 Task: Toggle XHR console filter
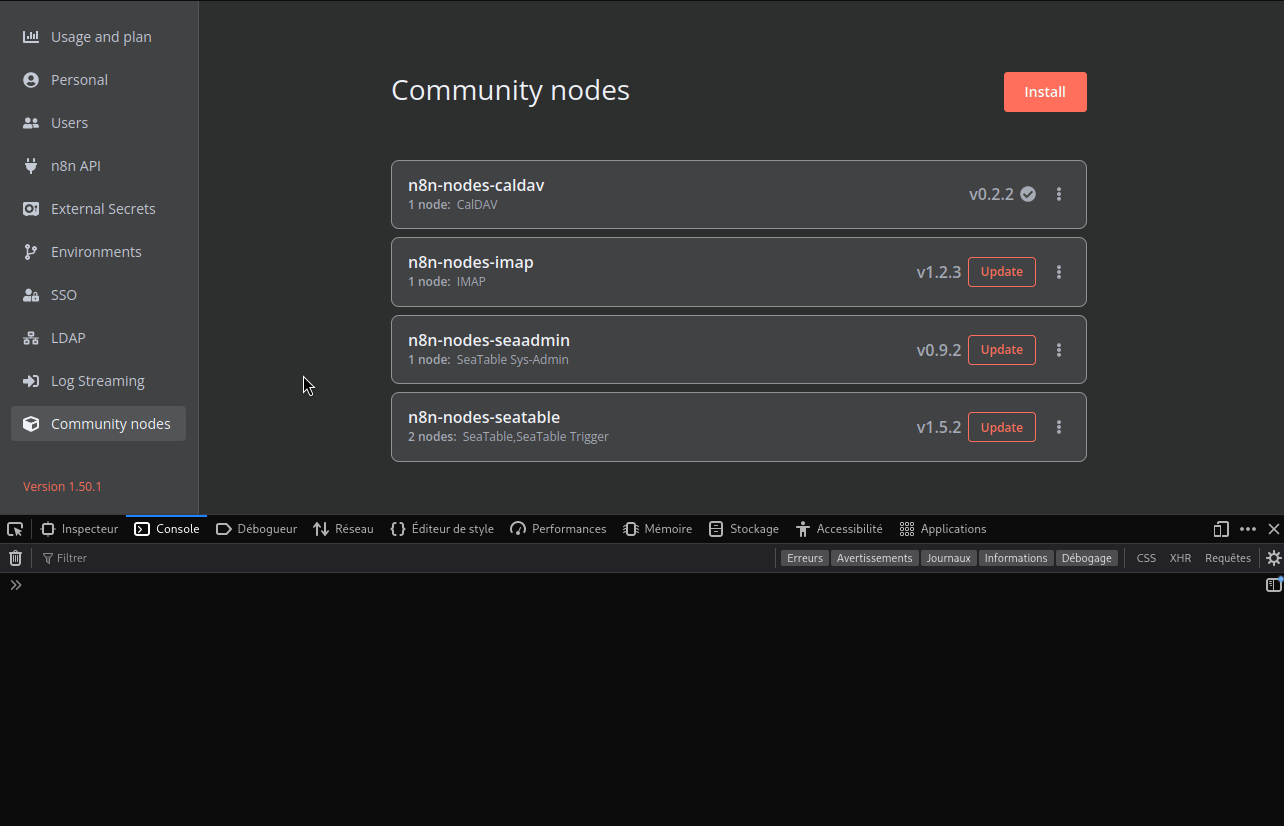pos(1181,558)
